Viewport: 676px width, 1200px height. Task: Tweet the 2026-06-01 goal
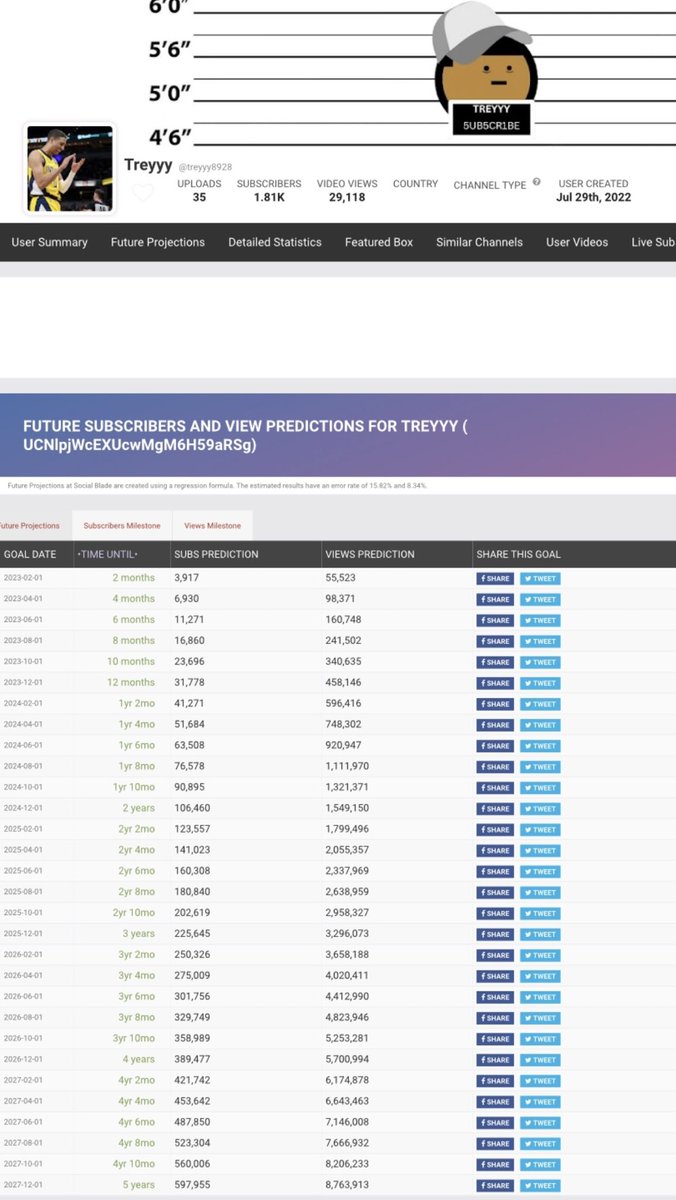tap(540, 997)
